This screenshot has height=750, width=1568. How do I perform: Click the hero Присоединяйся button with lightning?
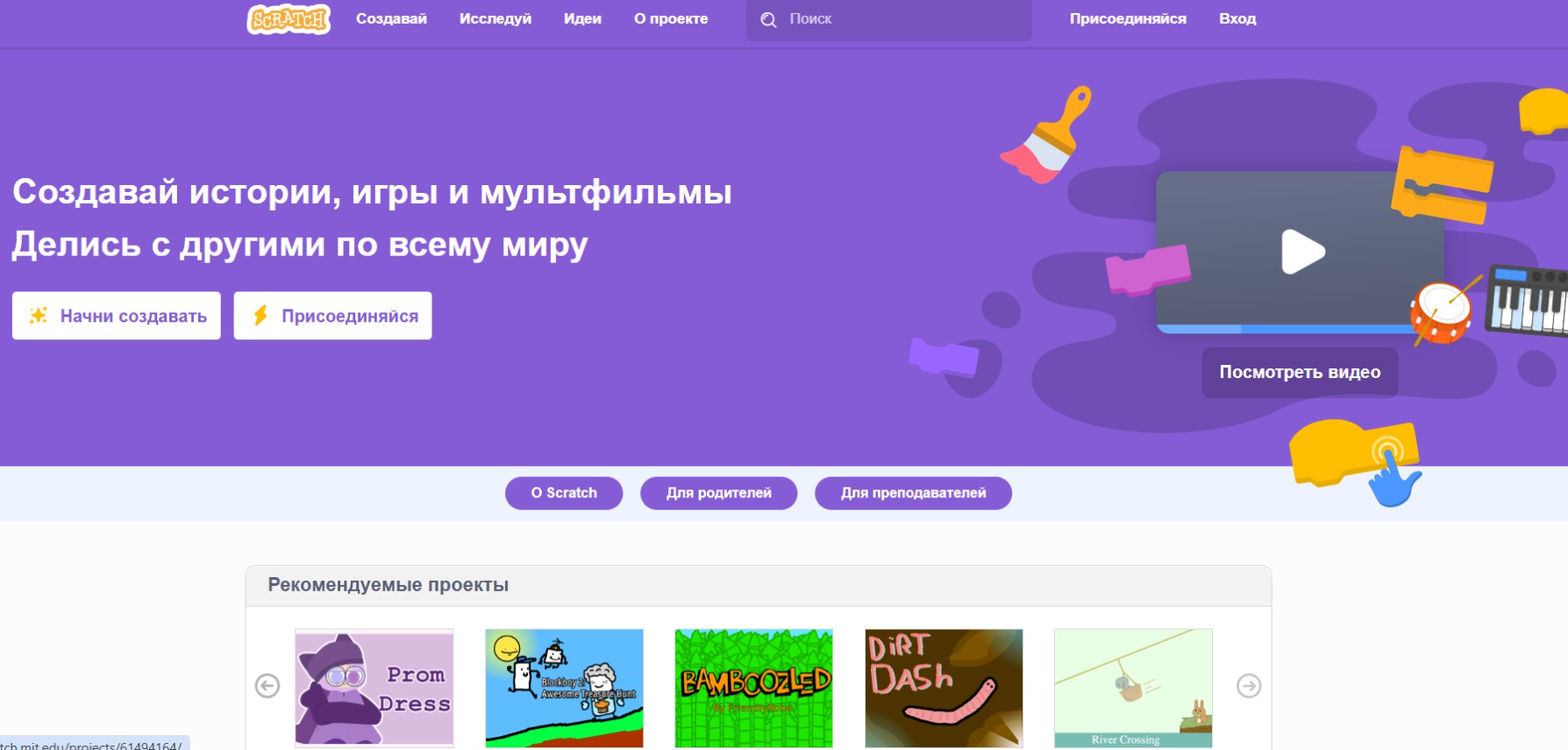(333, 316)
